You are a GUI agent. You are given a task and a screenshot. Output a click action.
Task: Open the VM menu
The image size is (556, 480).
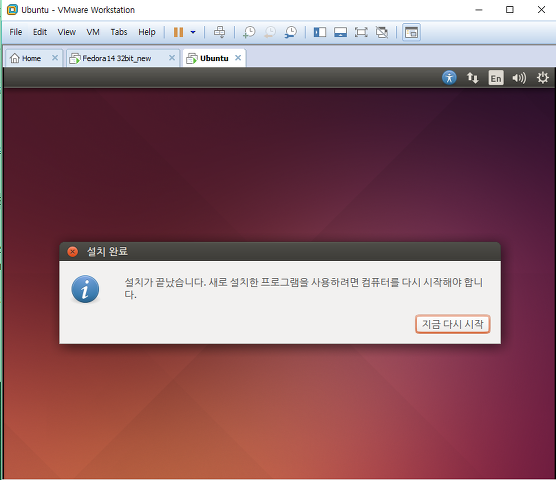[93, 32]
